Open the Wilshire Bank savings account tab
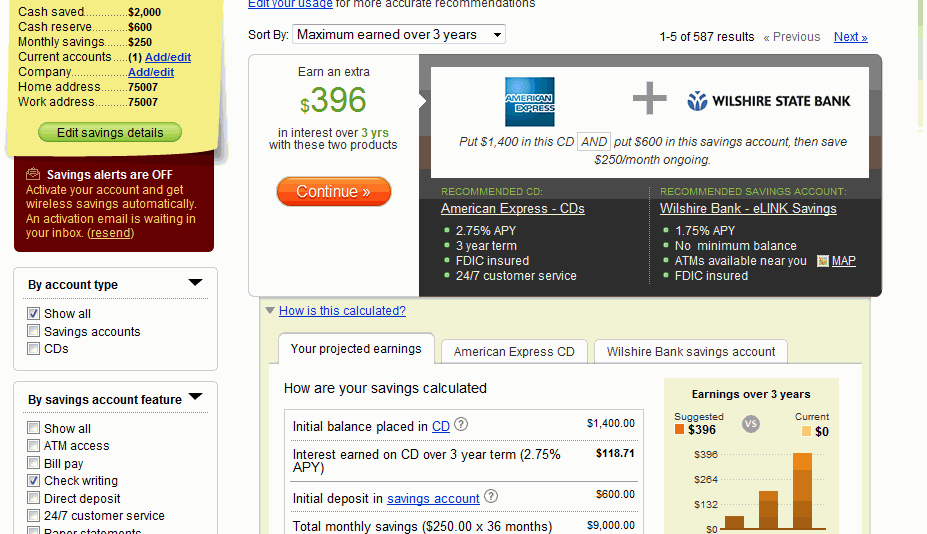The width and height of the screenshot is (927, 534). (691, 351)
